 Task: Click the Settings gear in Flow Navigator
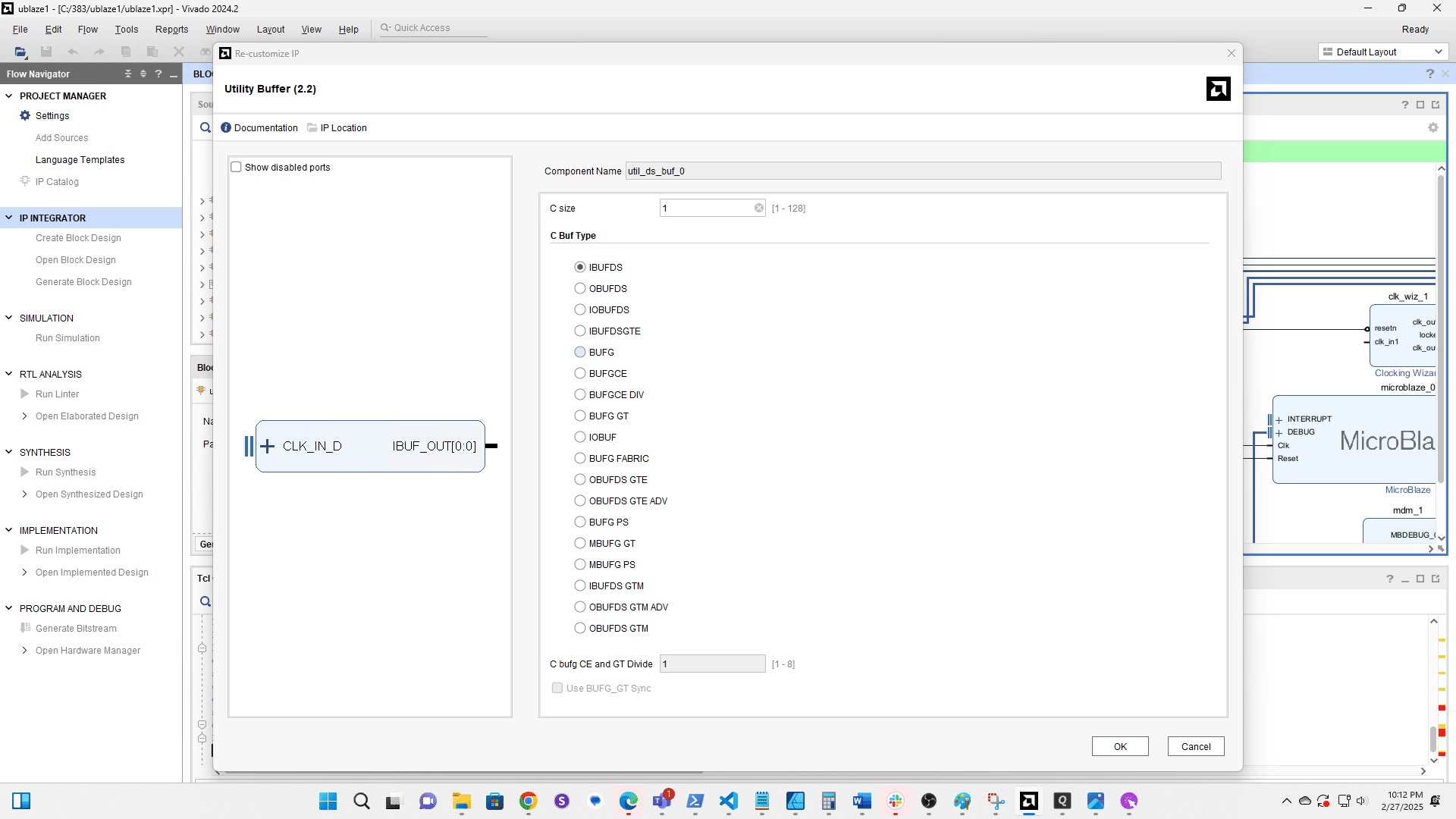pyautogui.click(x=25, y=115)
